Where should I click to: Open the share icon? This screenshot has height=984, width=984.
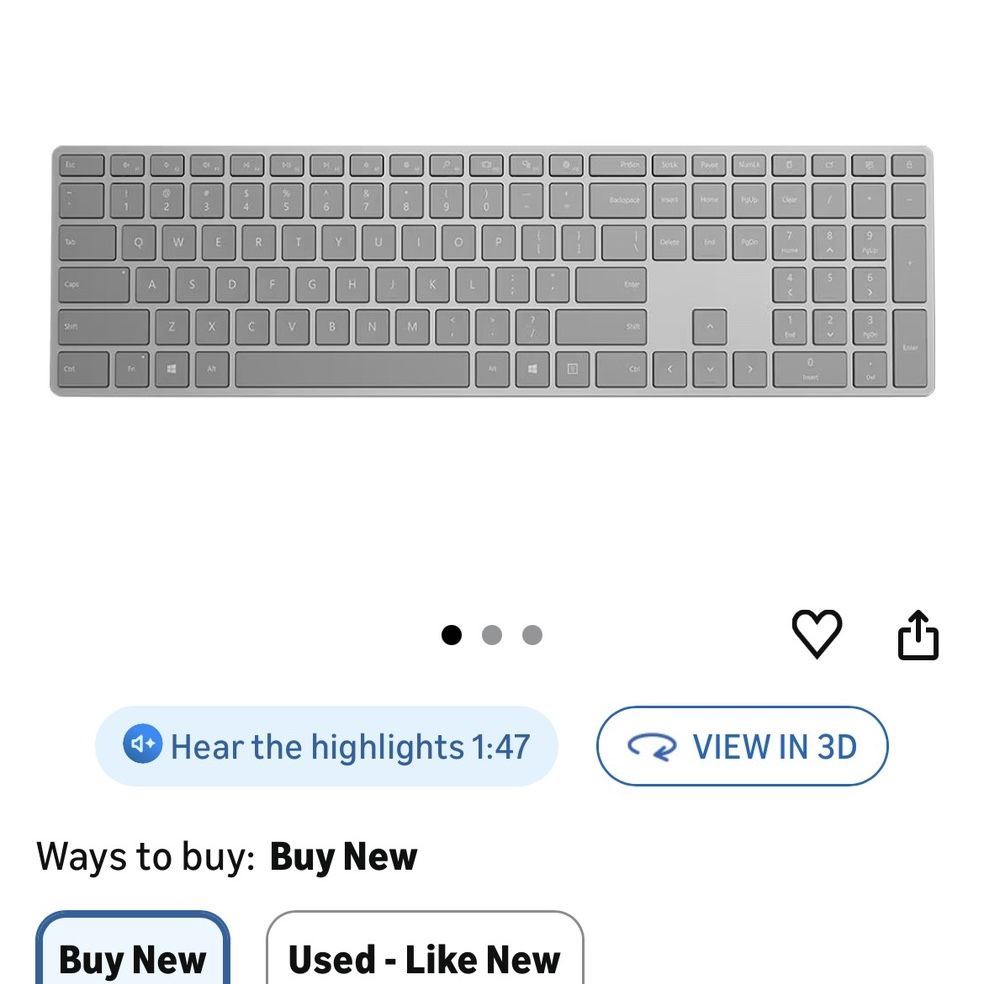(918, 634)
